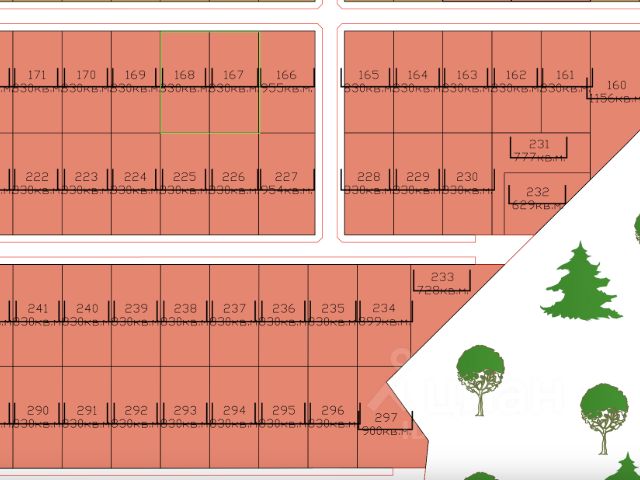This screenshot has height=480, width=640.
Task: Select plot 232 near the forest
Action: tap(538, 192)
